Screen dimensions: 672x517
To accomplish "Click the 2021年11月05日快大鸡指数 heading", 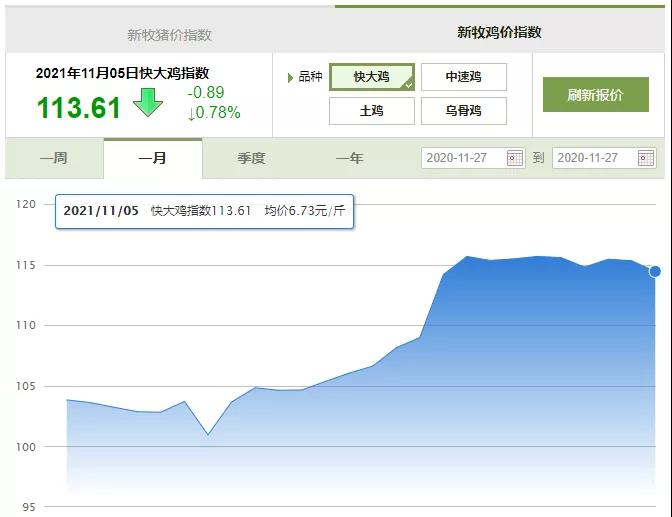I will pyautogui.click(x=123, y=73).
